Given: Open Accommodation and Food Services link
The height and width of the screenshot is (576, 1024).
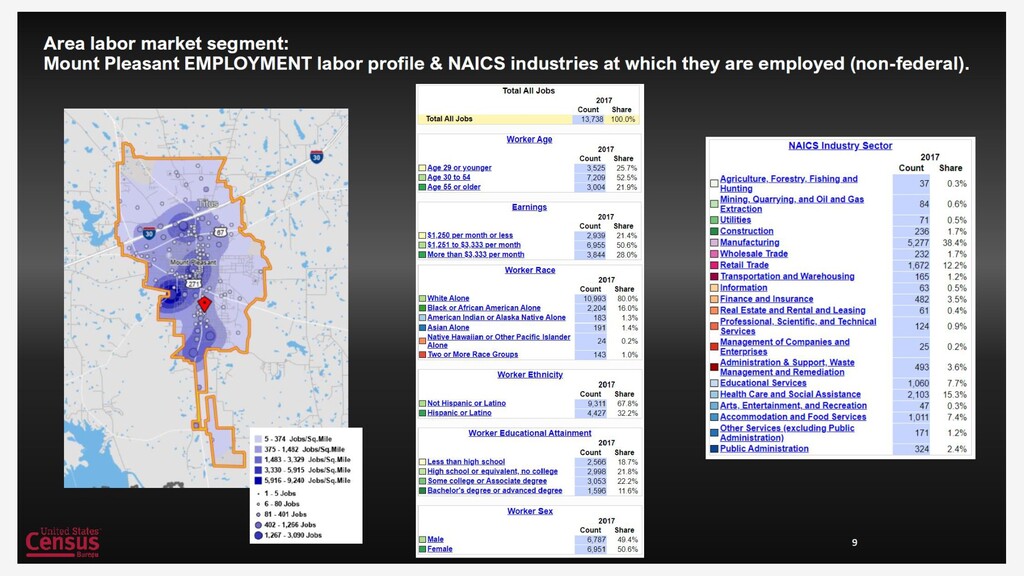Looking at the screenshot, I should coord(793,417).
